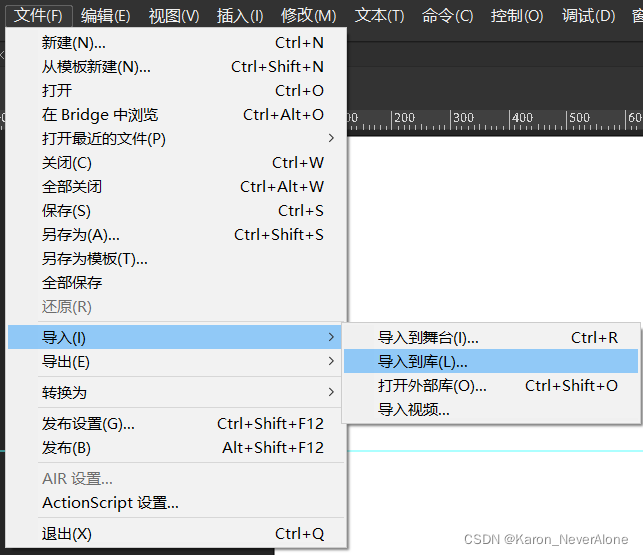This screenshot has width=643, height=555.
Task: Open the 修改(M) menu
Action: (308, 16)
